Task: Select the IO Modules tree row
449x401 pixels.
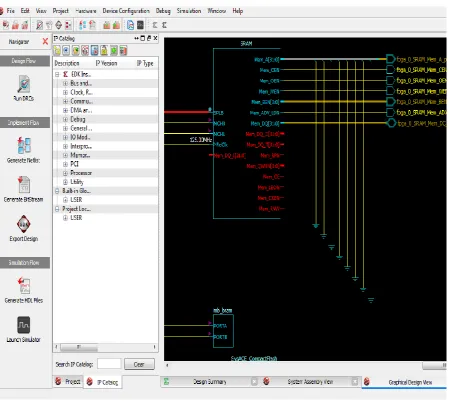Action: (x=105, y=137)
